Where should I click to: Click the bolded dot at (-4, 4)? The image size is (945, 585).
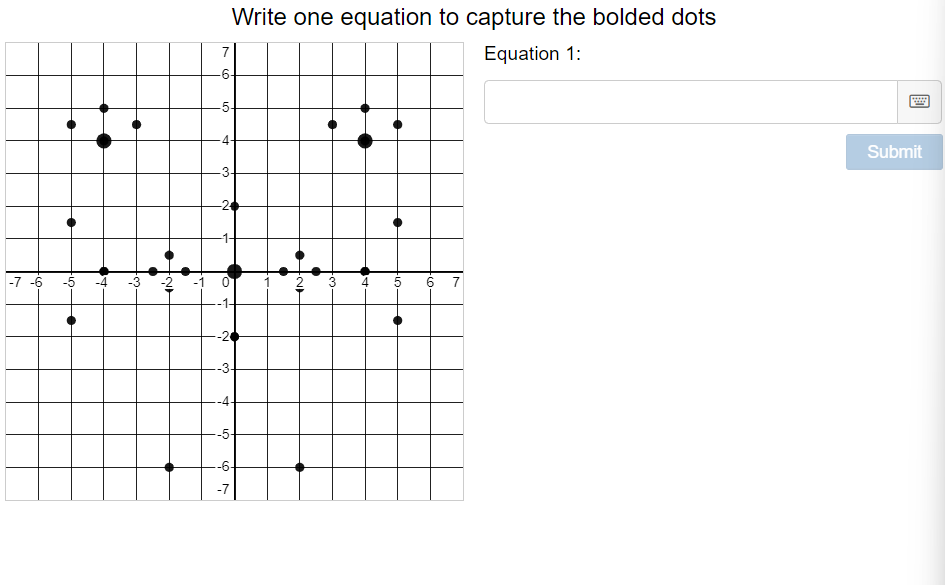(x=103, y=138)
